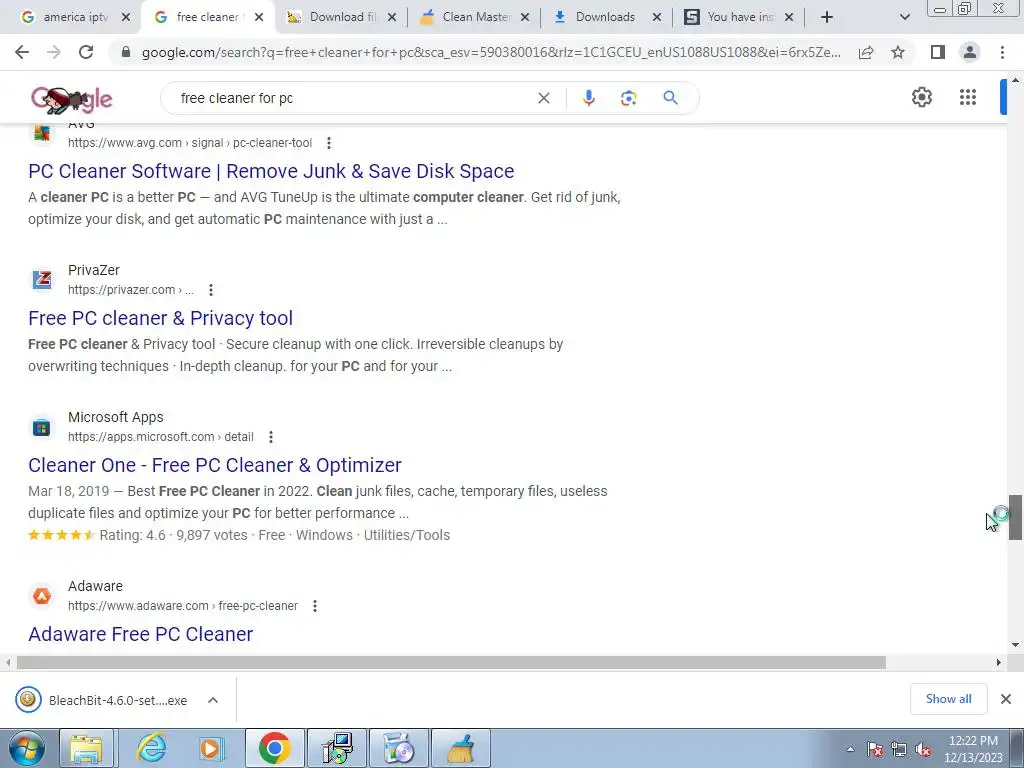Click the vertical scrollbar thumb
This screenshot has width=1024, height=768.
1015,517
